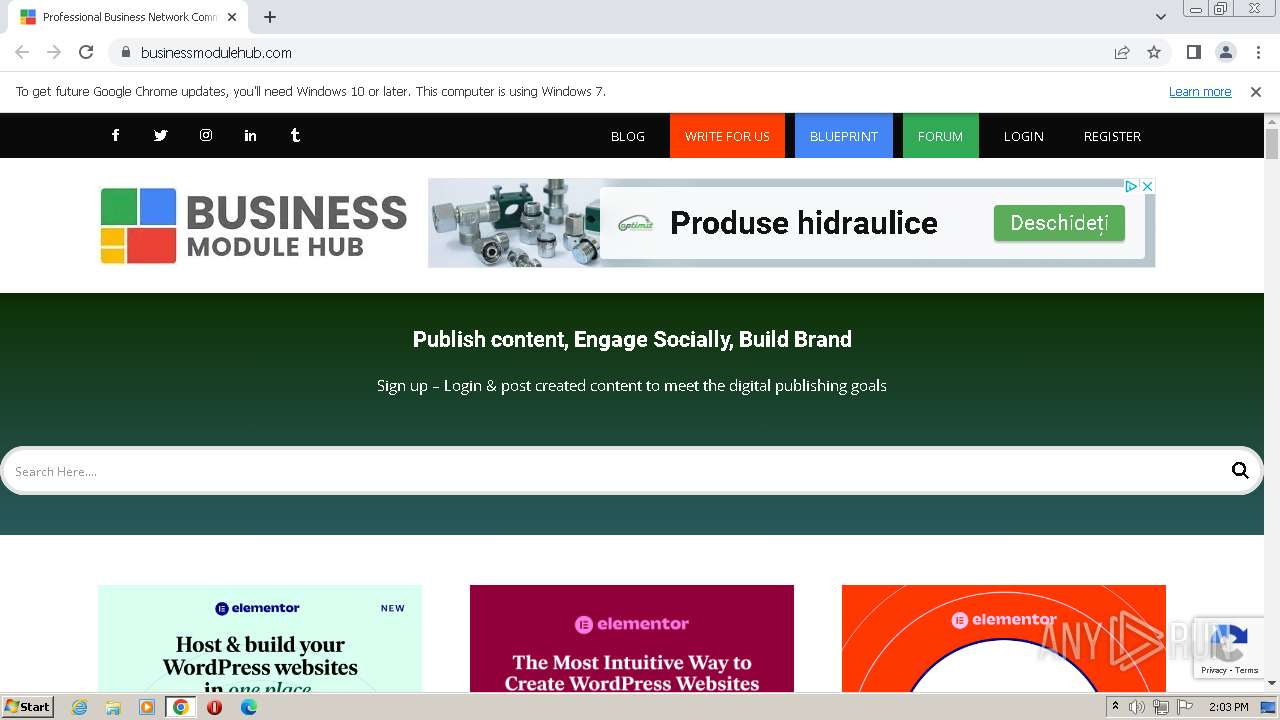
Task: Open the Chrome profile icon
Action: (1225, 52)
